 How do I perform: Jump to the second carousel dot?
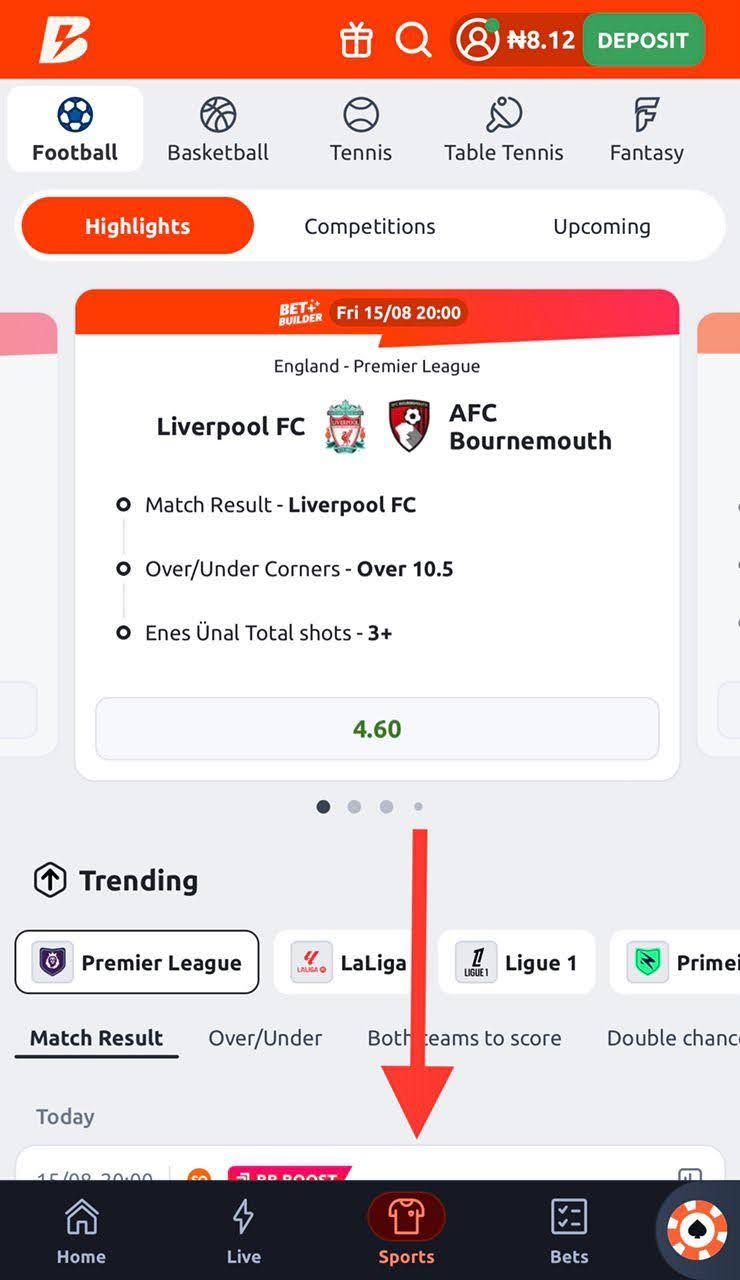(x=354, y=807)
